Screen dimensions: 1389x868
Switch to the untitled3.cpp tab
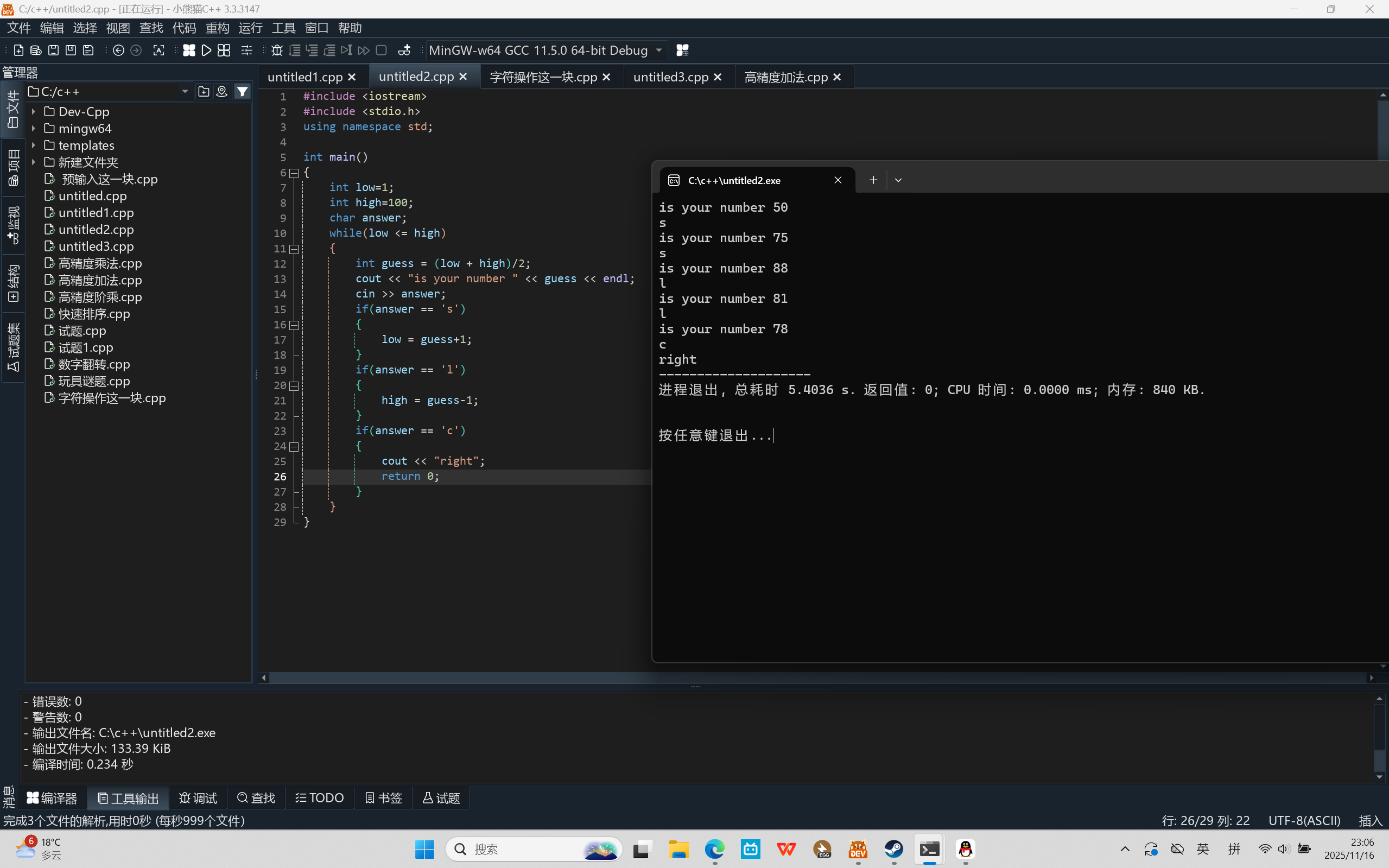(670, 77)
